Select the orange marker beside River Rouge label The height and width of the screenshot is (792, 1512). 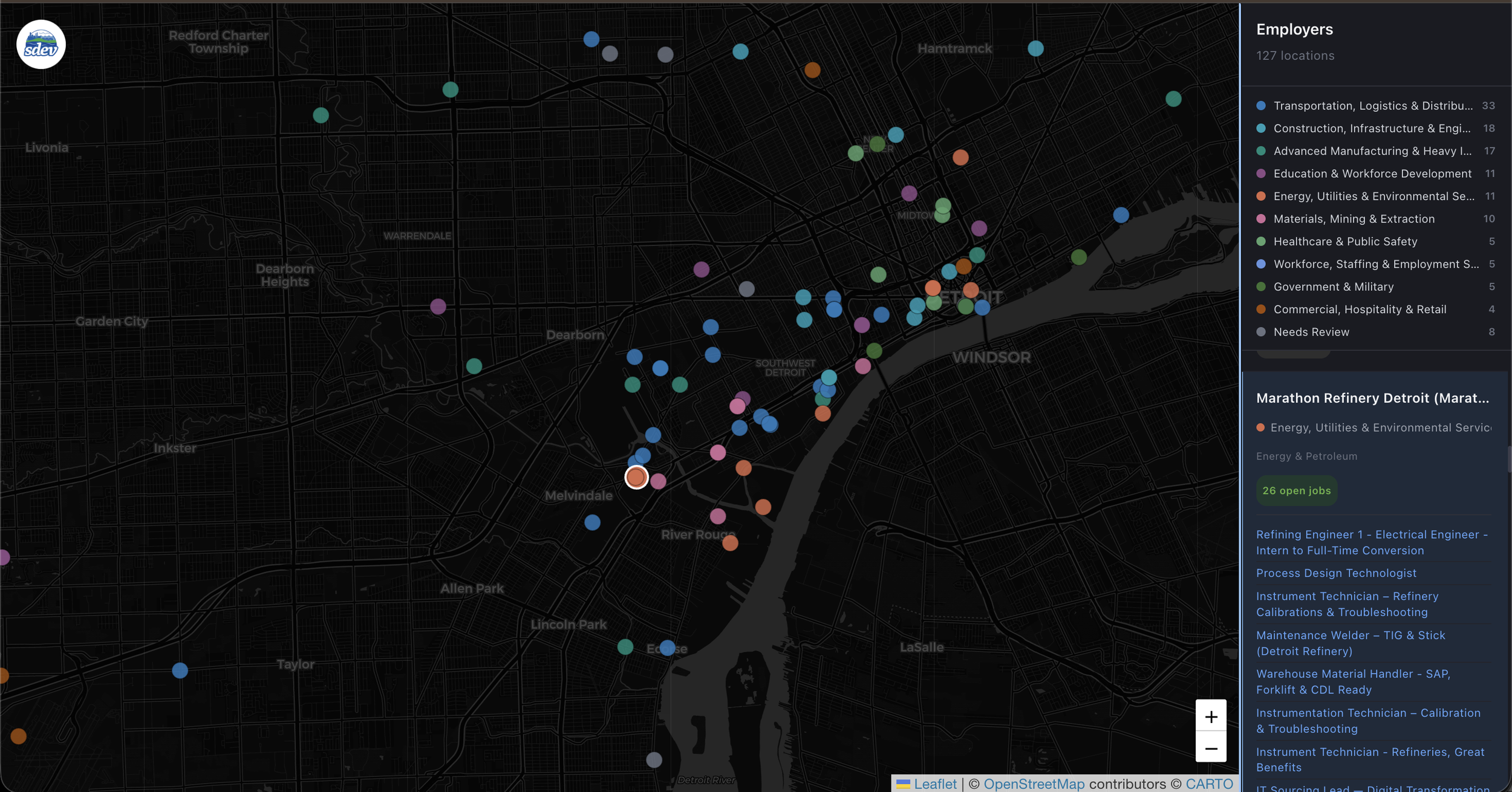pyautogui.click(x=730, y=543)
